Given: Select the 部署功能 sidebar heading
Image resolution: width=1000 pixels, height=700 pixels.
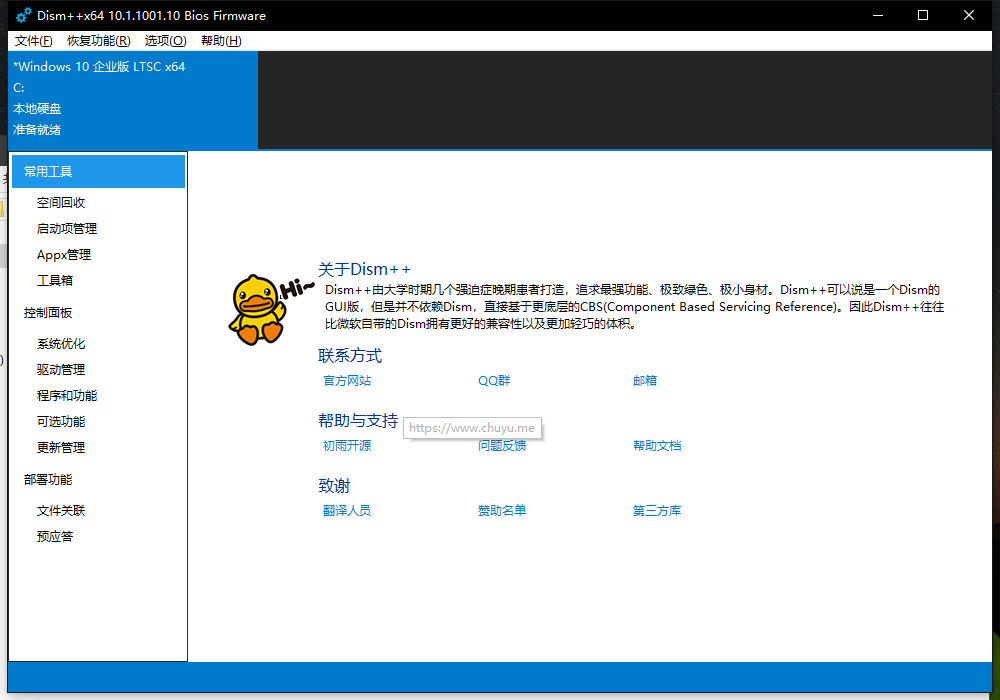Looking at the screenshot, I should point(48,480).
